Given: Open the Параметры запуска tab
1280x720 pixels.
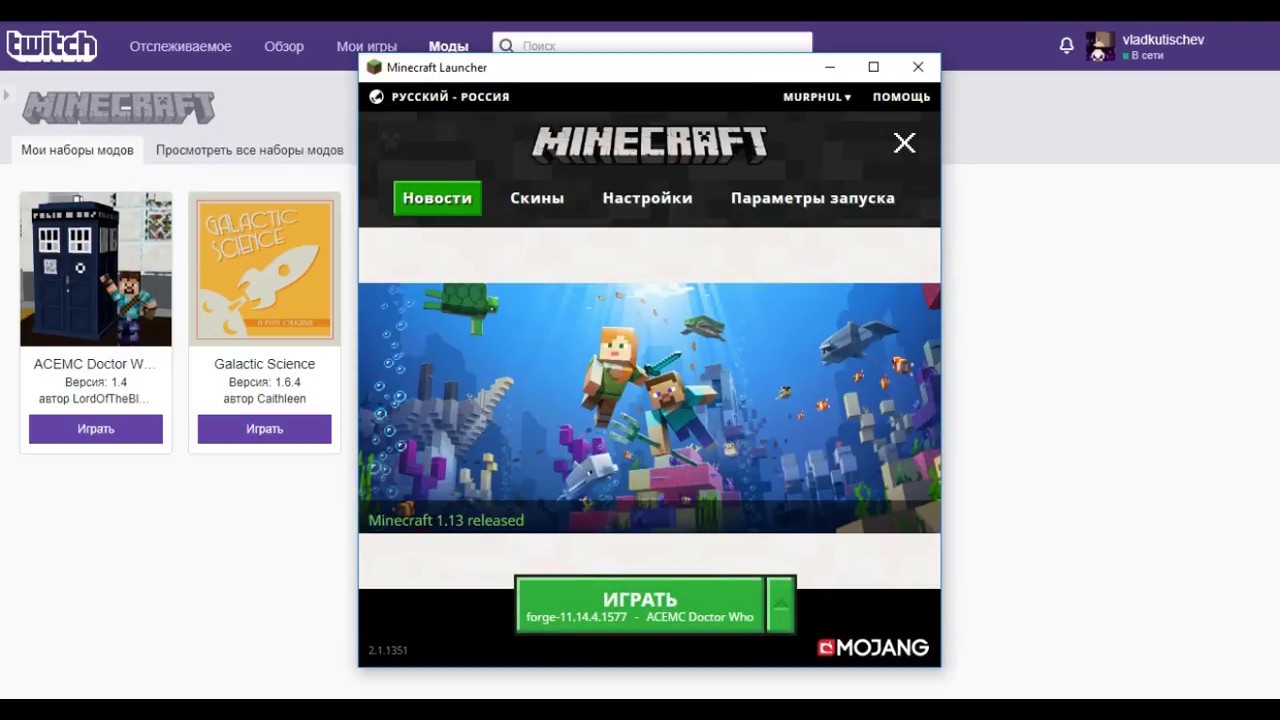Looking at the screenshot, I should pyautogui.click(x=813, y=198).
